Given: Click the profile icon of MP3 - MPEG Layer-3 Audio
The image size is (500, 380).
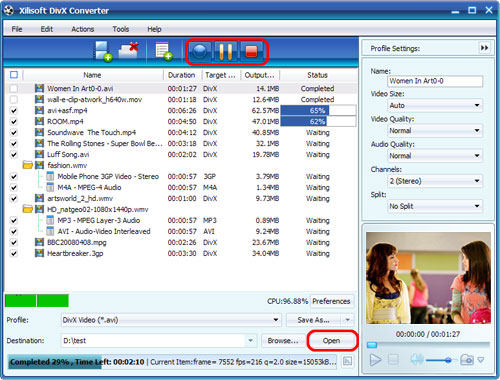Looking at the screenshot, I should point(50,220).
